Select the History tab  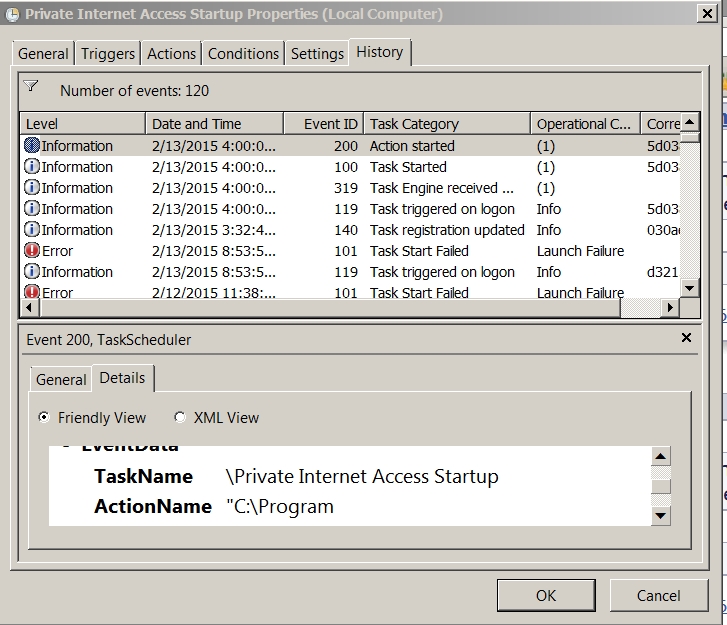[380, 52]
